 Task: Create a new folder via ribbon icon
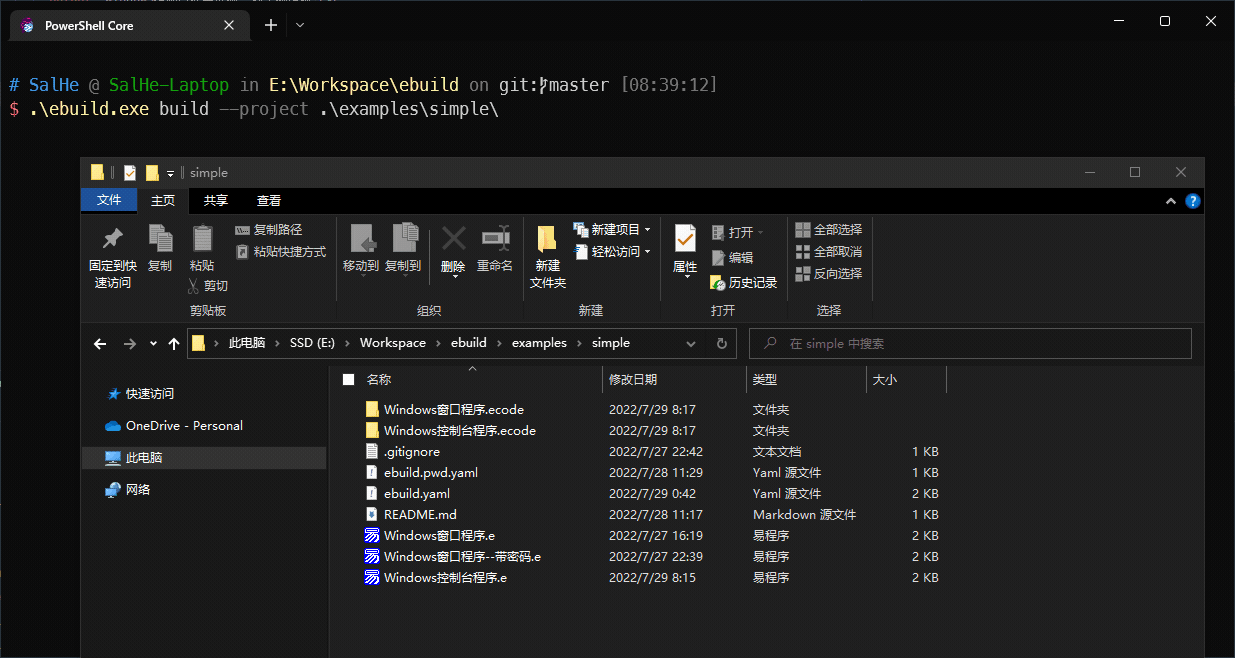click(547, 240)
